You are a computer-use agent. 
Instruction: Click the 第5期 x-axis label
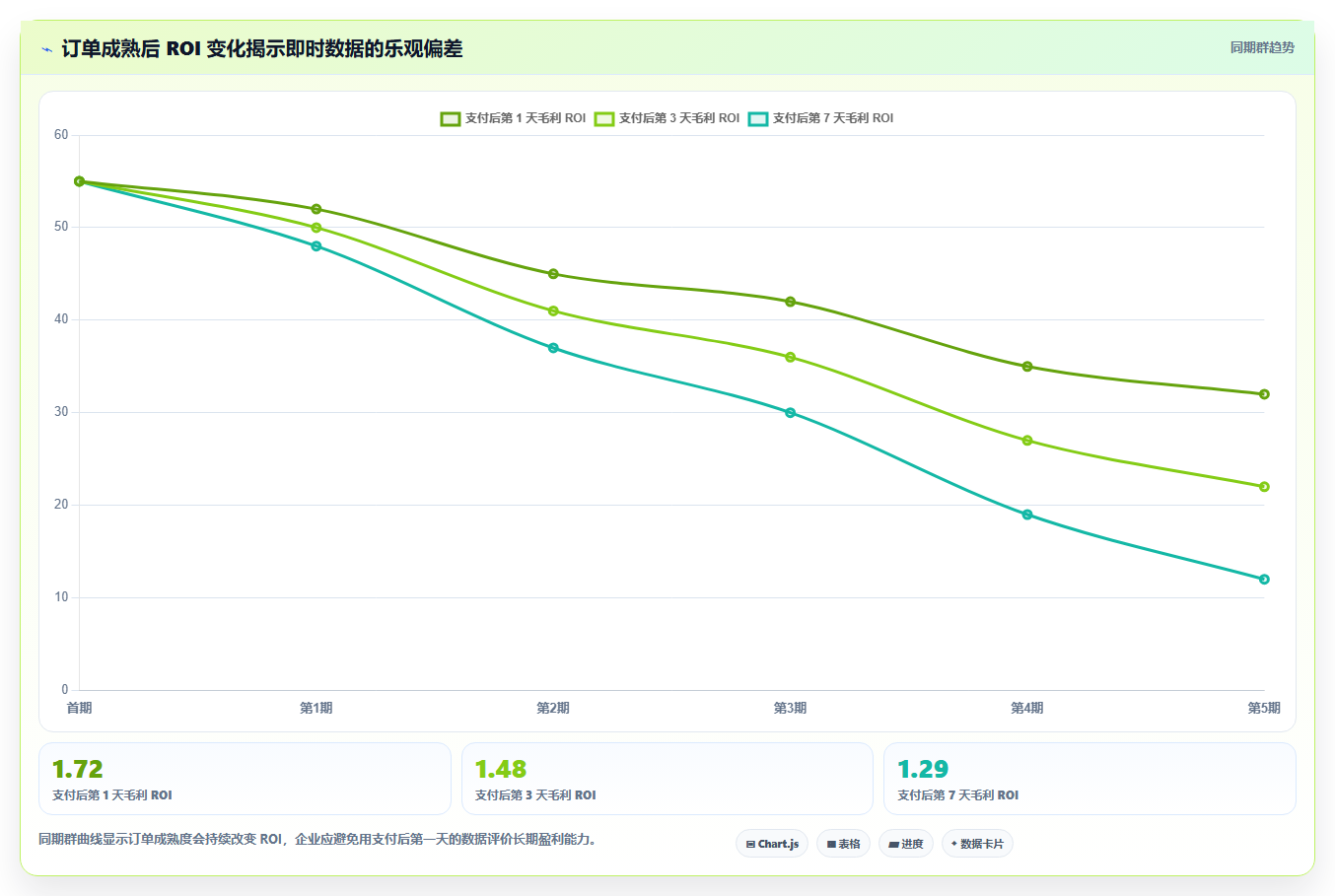point(1263,708)
